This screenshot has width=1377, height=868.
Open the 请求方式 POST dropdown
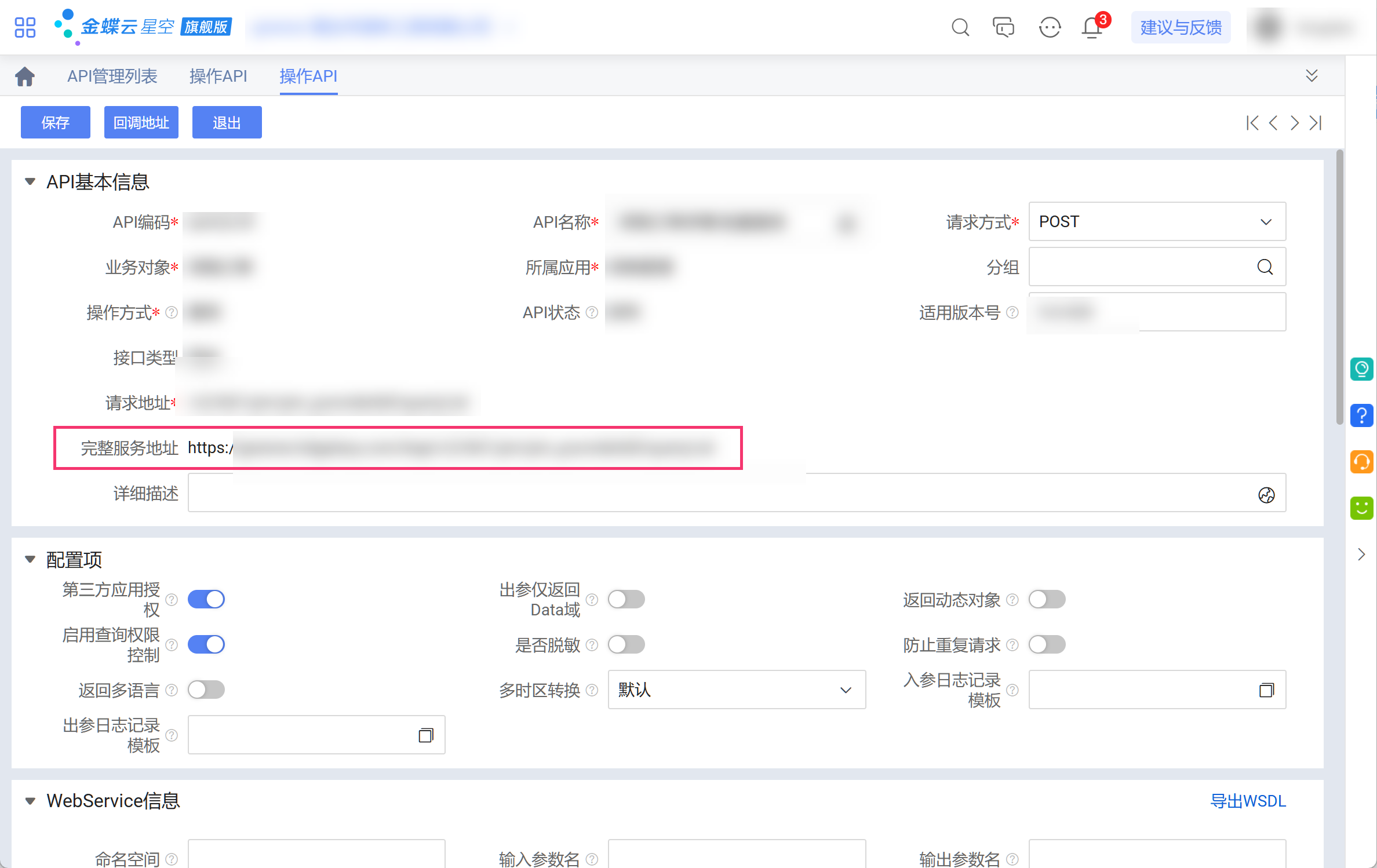[x=1157, y=221]
